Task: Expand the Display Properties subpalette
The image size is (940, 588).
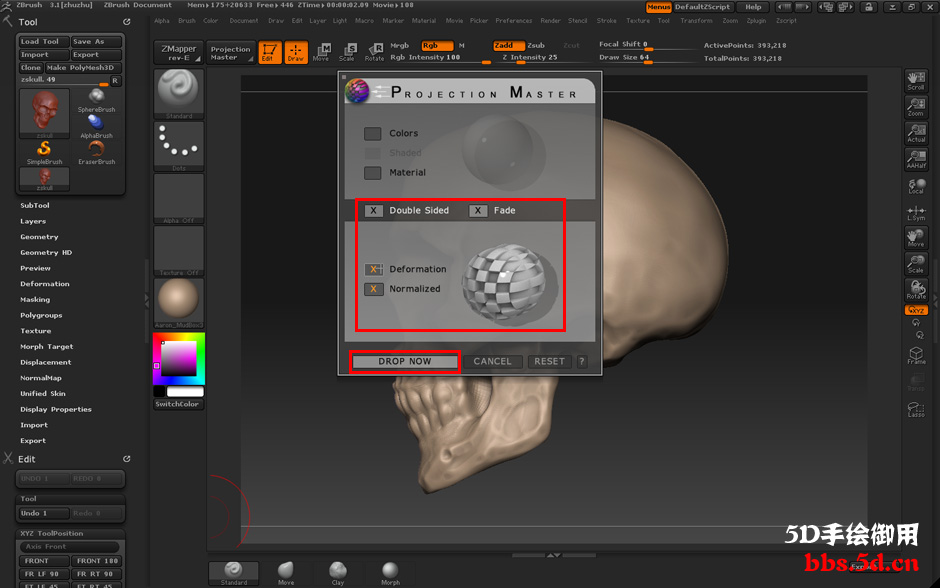Action: click(56, 409)
